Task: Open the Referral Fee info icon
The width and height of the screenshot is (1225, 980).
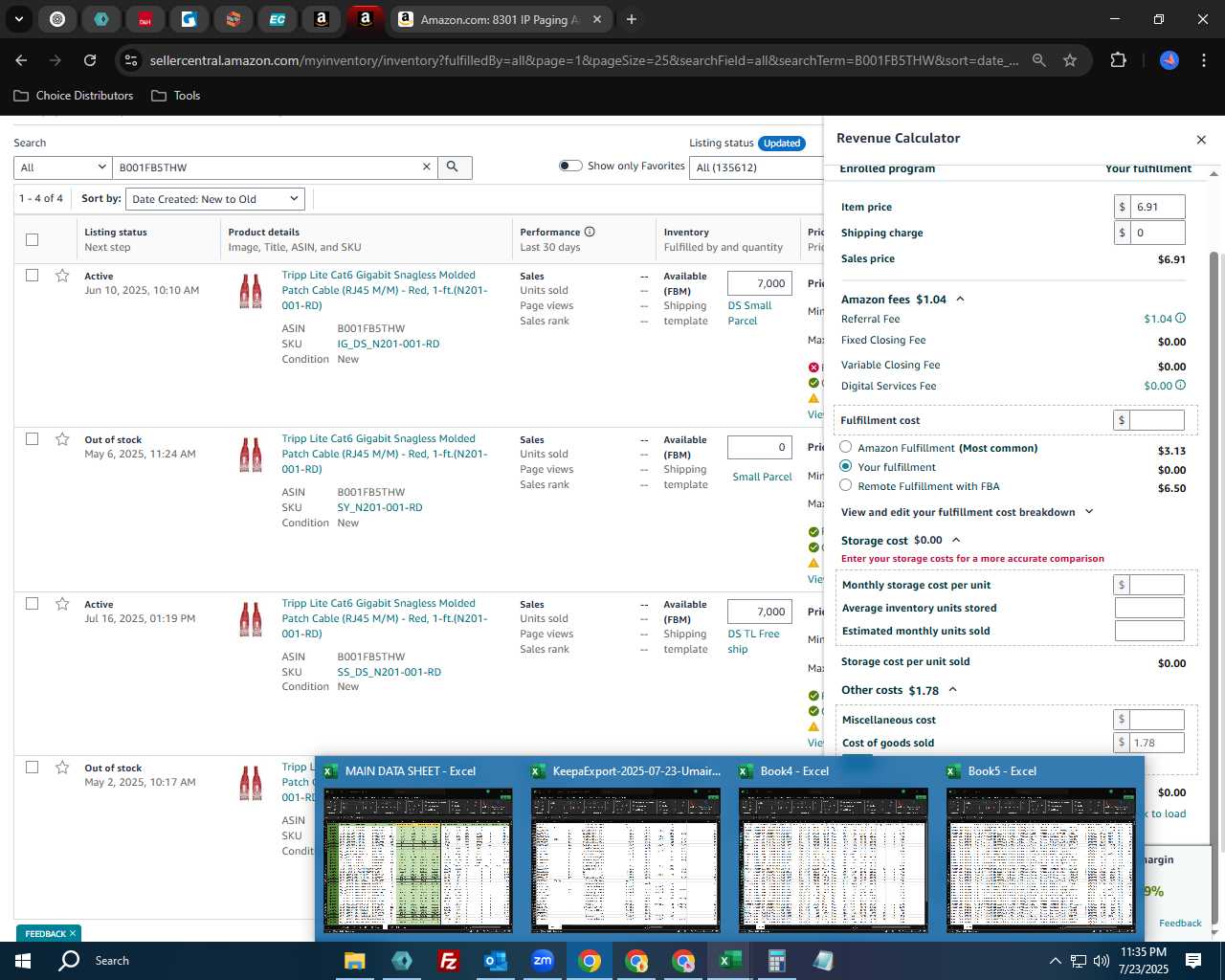Action: point(1180,319)
